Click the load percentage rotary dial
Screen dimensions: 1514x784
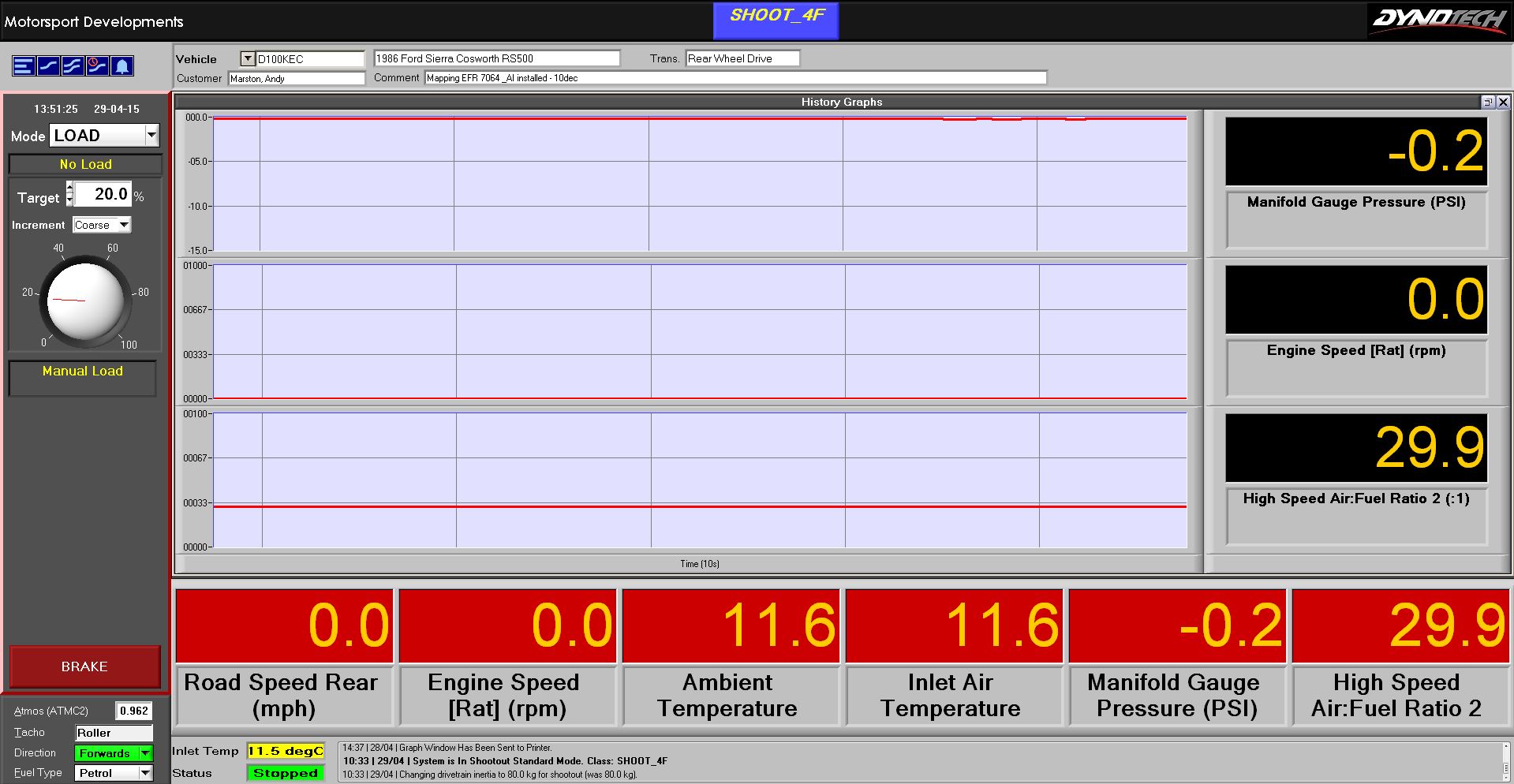coord(85,301)
